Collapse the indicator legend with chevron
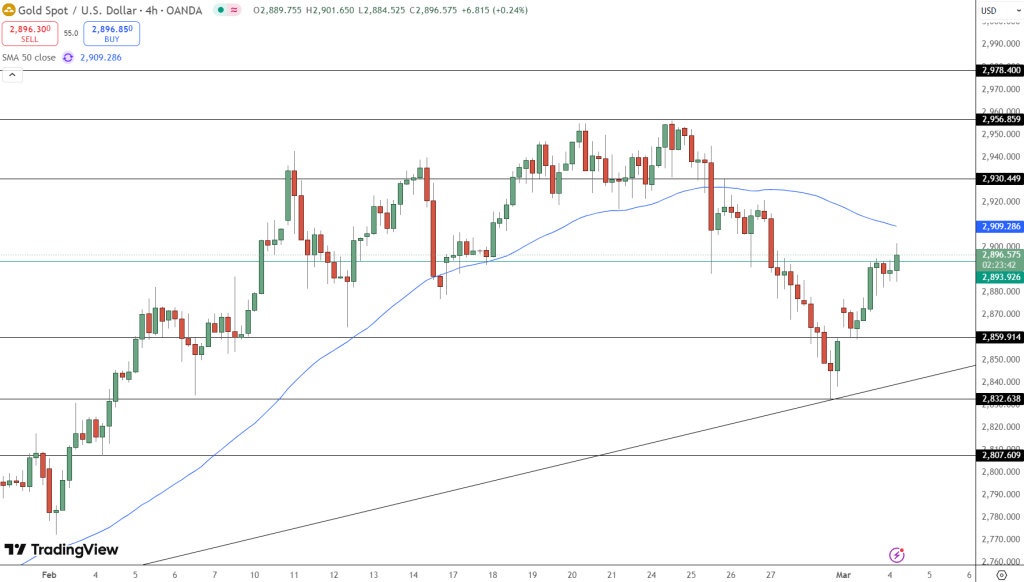1024x582 pixels. [x=12, y=75]
